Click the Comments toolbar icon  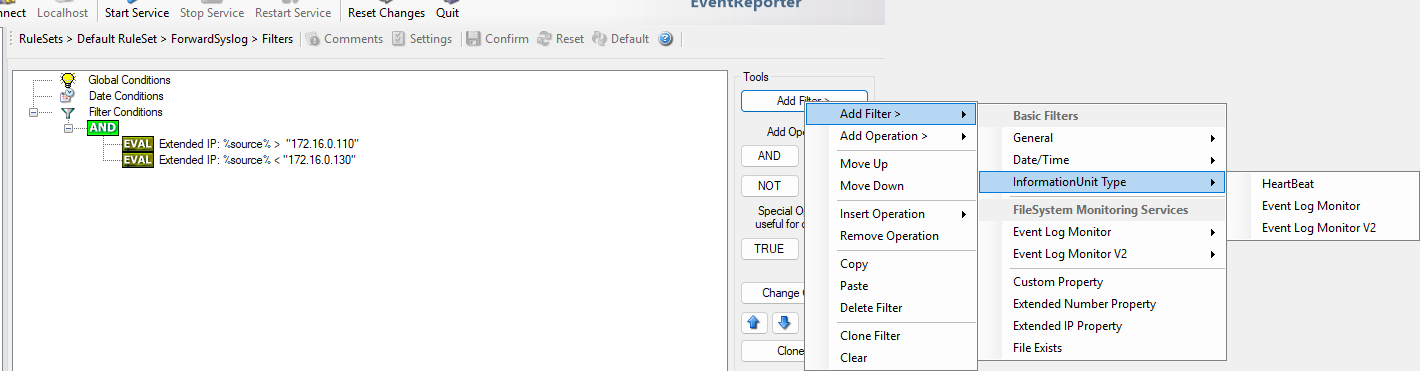point(313,39)
